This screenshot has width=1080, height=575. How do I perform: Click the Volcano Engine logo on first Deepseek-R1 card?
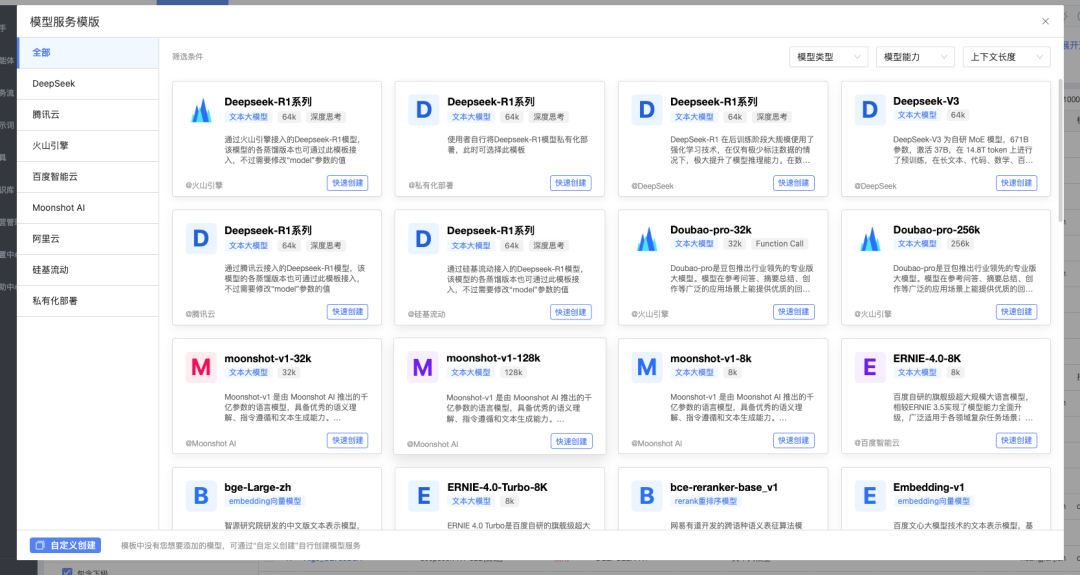[201, 110]
